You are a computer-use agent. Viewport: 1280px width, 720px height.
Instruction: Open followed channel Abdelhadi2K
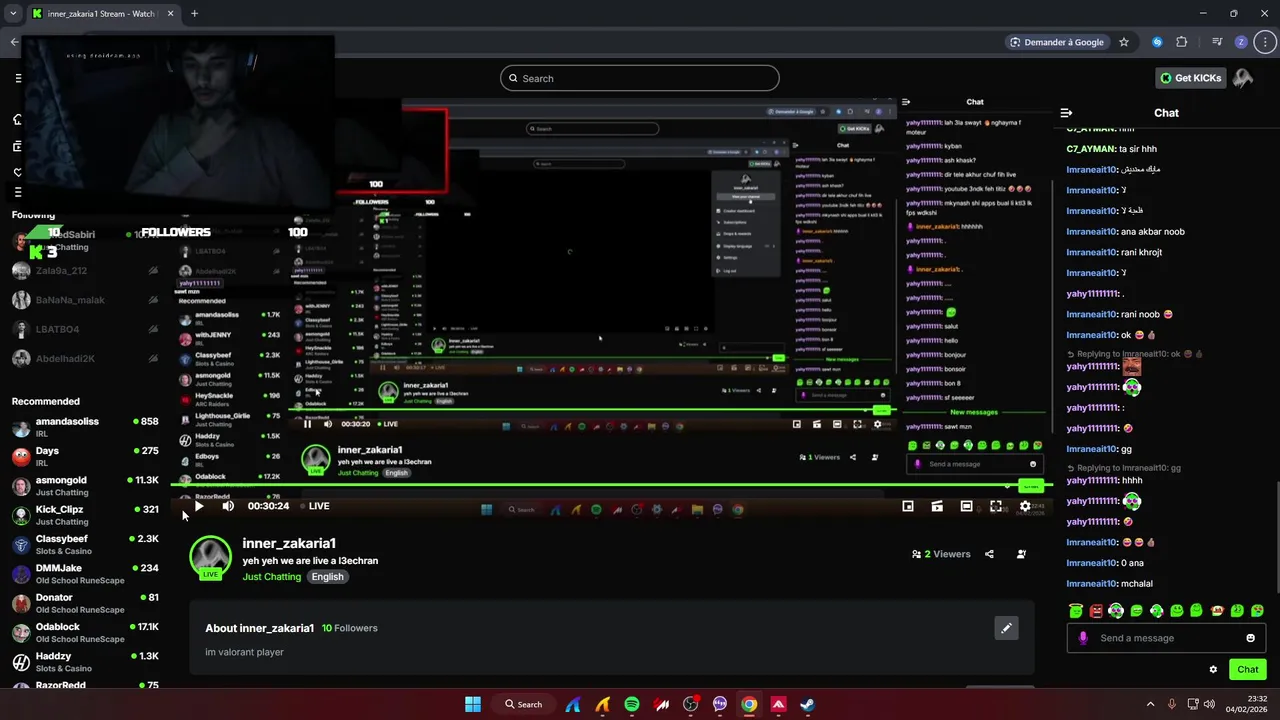85,359
